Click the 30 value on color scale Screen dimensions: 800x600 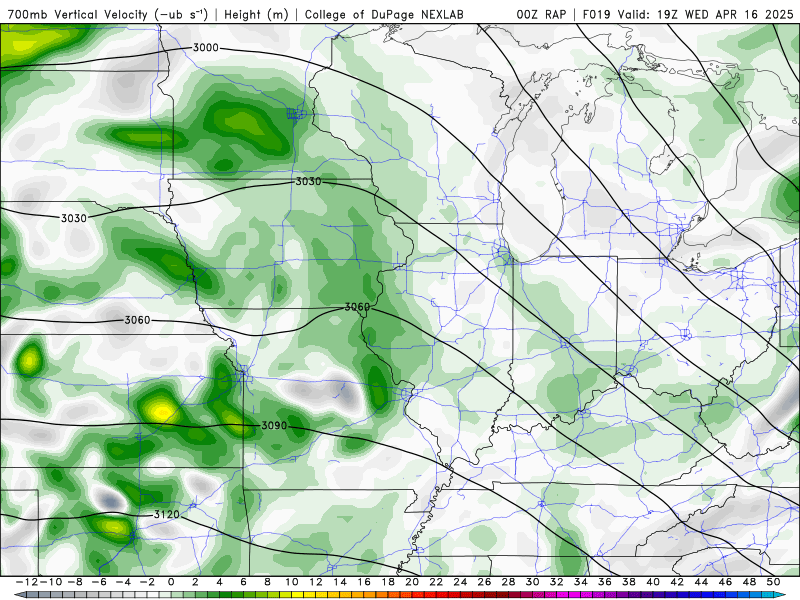tap(533, 582)
